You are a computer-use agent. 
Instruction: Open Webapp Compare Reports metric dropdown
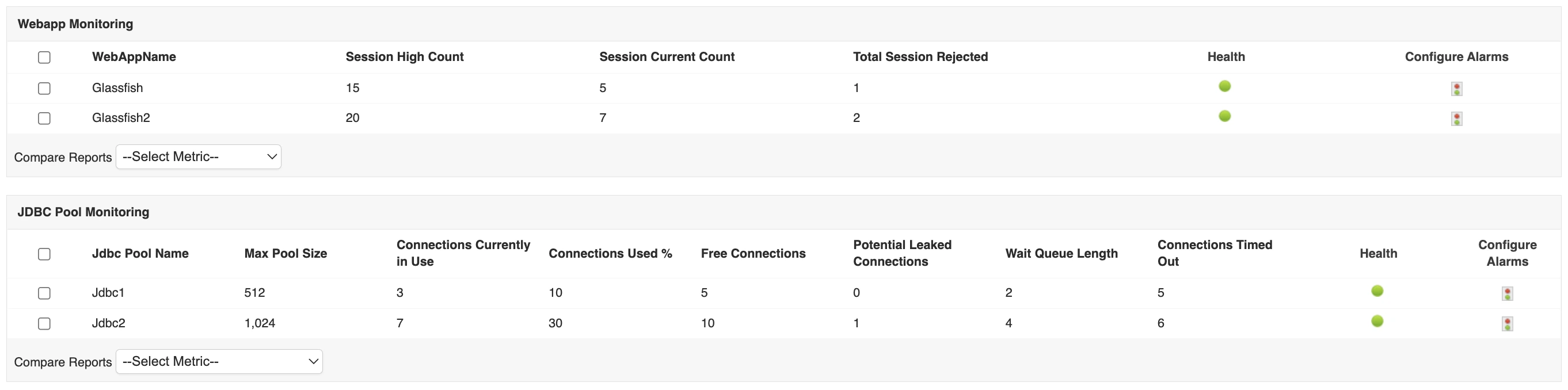coord(199,157)
